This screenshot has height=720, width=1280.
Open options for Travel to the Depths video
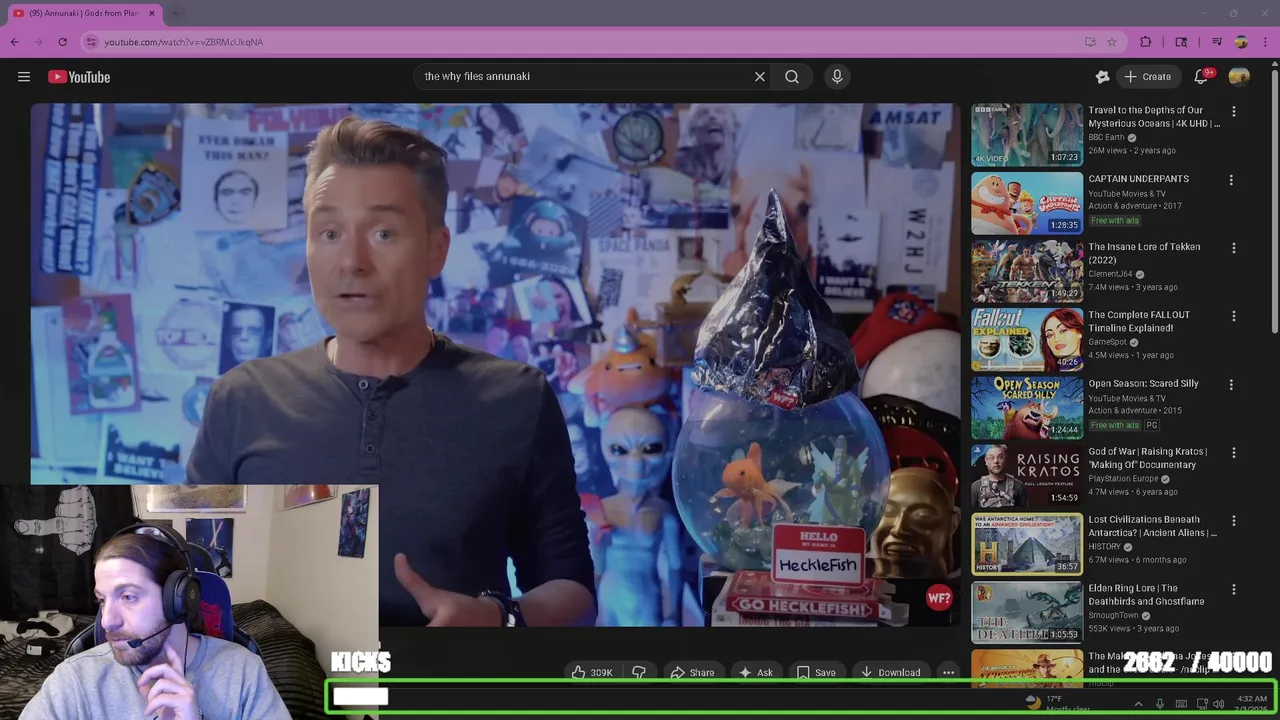pos(1233,112)
